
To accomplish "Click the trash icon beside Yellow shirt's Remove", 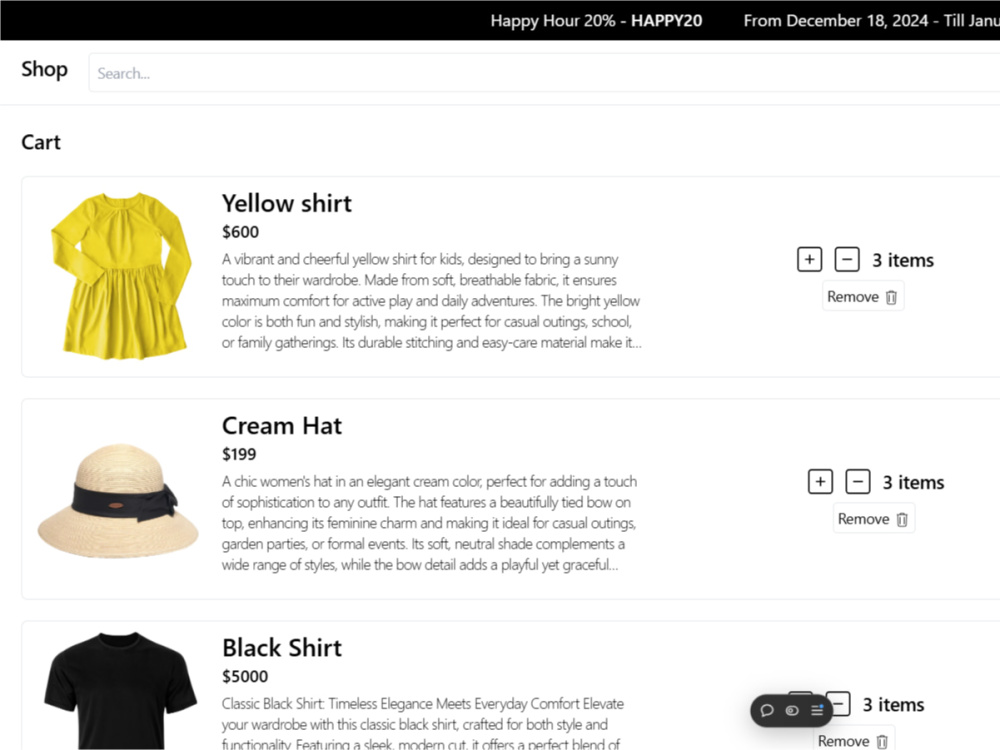I will click(x=888, y=296).
